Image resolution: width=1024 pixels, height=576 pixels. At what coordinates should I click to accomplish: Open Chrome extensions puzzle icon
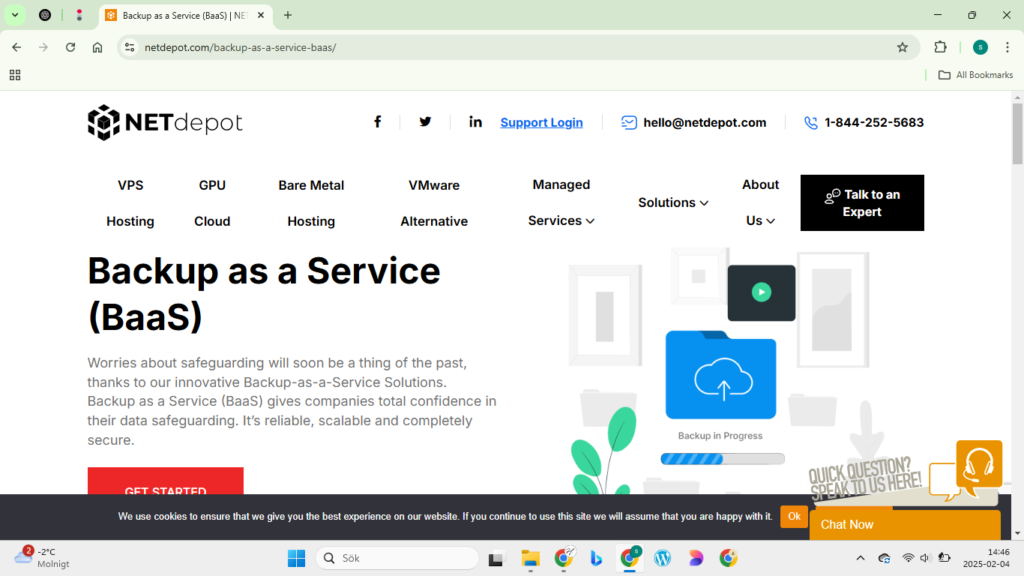(x=940, y=47)
